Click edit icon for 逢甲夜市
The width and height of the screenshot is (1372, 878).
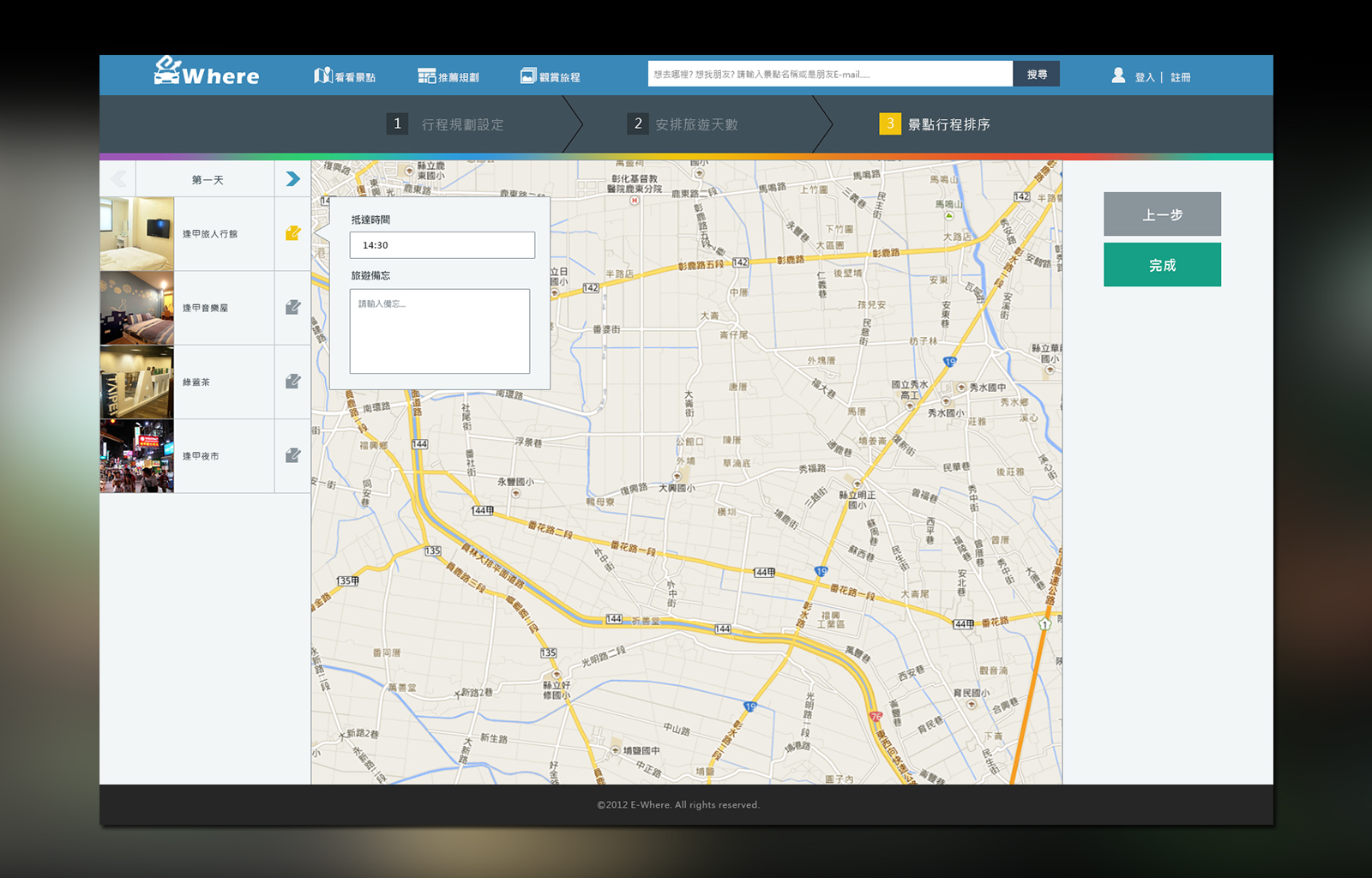[x=293, y=455]
